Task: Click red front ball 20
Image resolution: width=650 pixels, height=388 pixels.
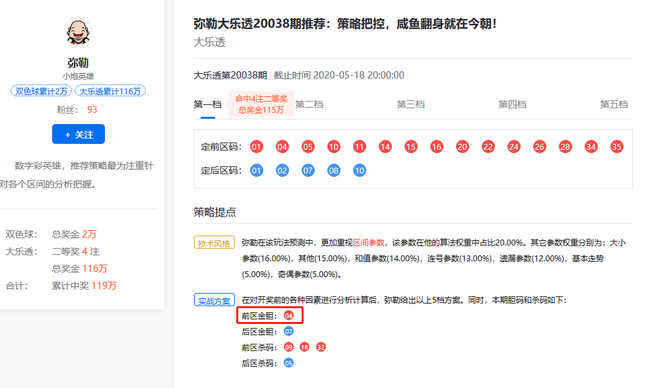Action: point(462,146)
